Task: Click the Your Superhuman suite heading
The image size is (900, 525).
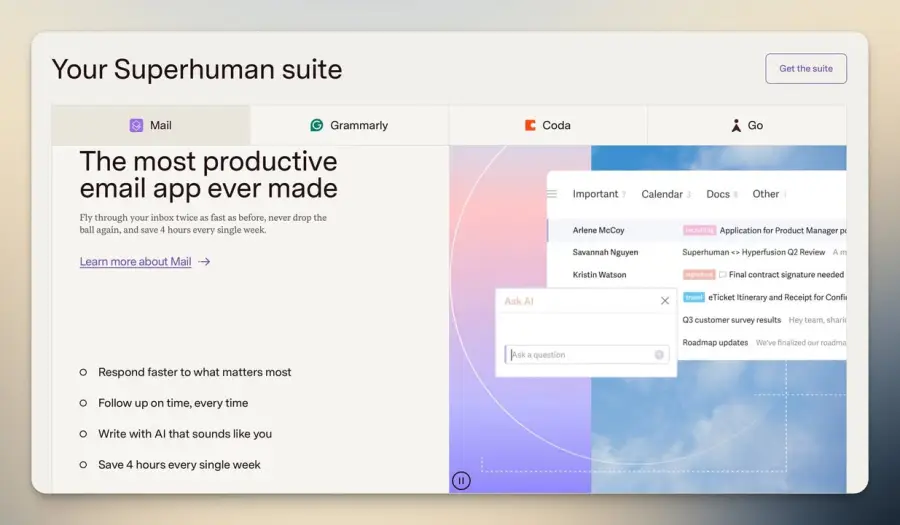Action: coord(197,69)
